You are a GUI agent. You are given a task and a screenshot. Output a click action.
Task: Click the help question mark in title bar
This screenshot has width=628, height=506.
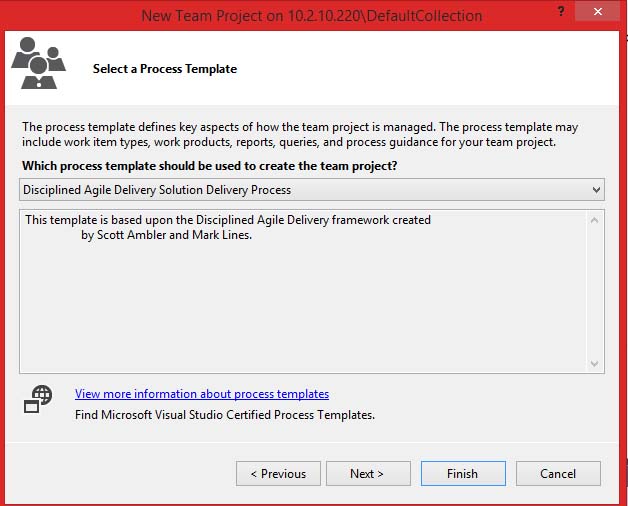coord(561,11)
